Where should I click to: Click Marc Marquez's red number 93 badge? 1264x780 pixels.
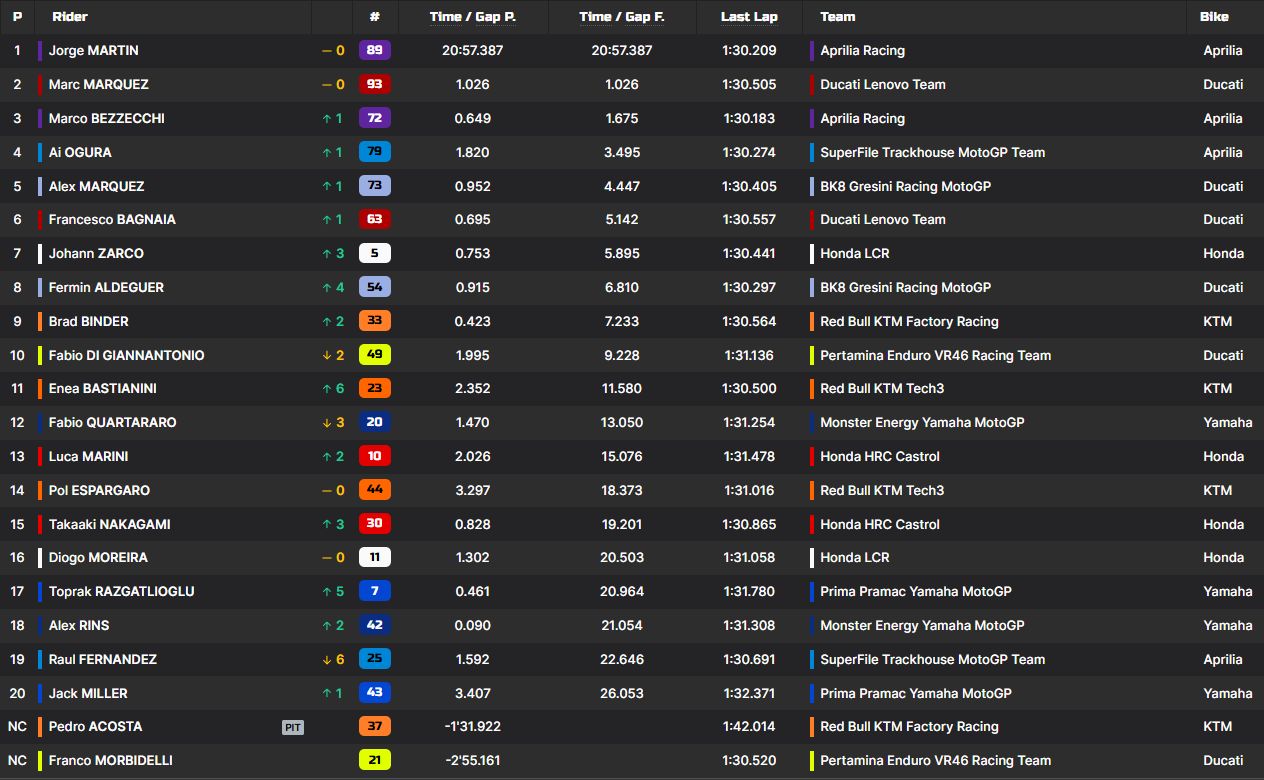pyautogui.click(x=374, y=84)
